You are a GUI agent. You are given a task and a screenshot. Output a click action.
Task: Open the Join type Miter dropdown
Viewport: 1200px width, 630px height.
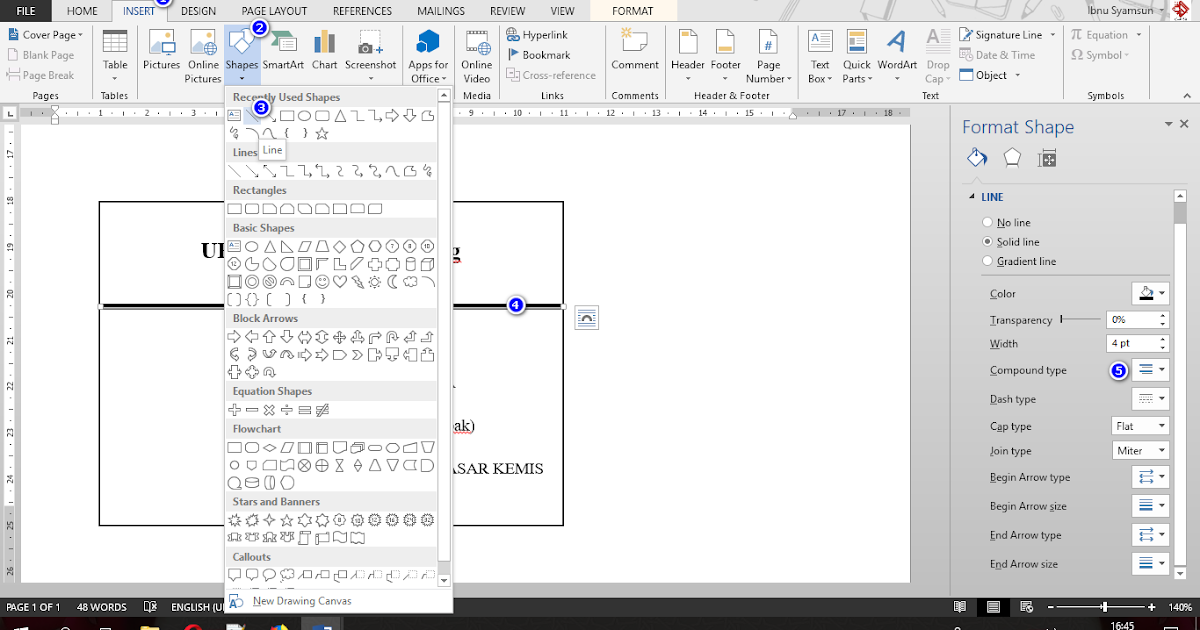(x=1140, y=451)
